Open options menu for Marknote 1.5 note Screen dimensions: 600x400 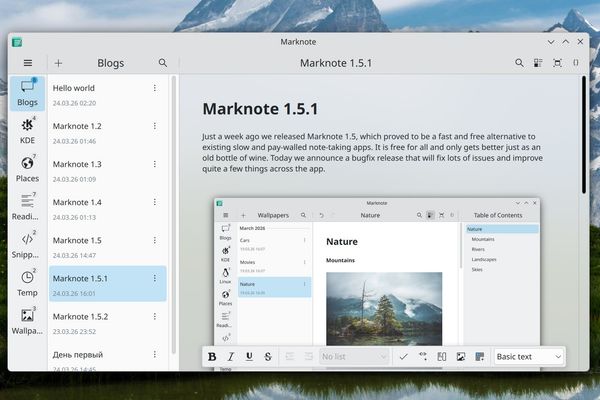tap(155, 240)
